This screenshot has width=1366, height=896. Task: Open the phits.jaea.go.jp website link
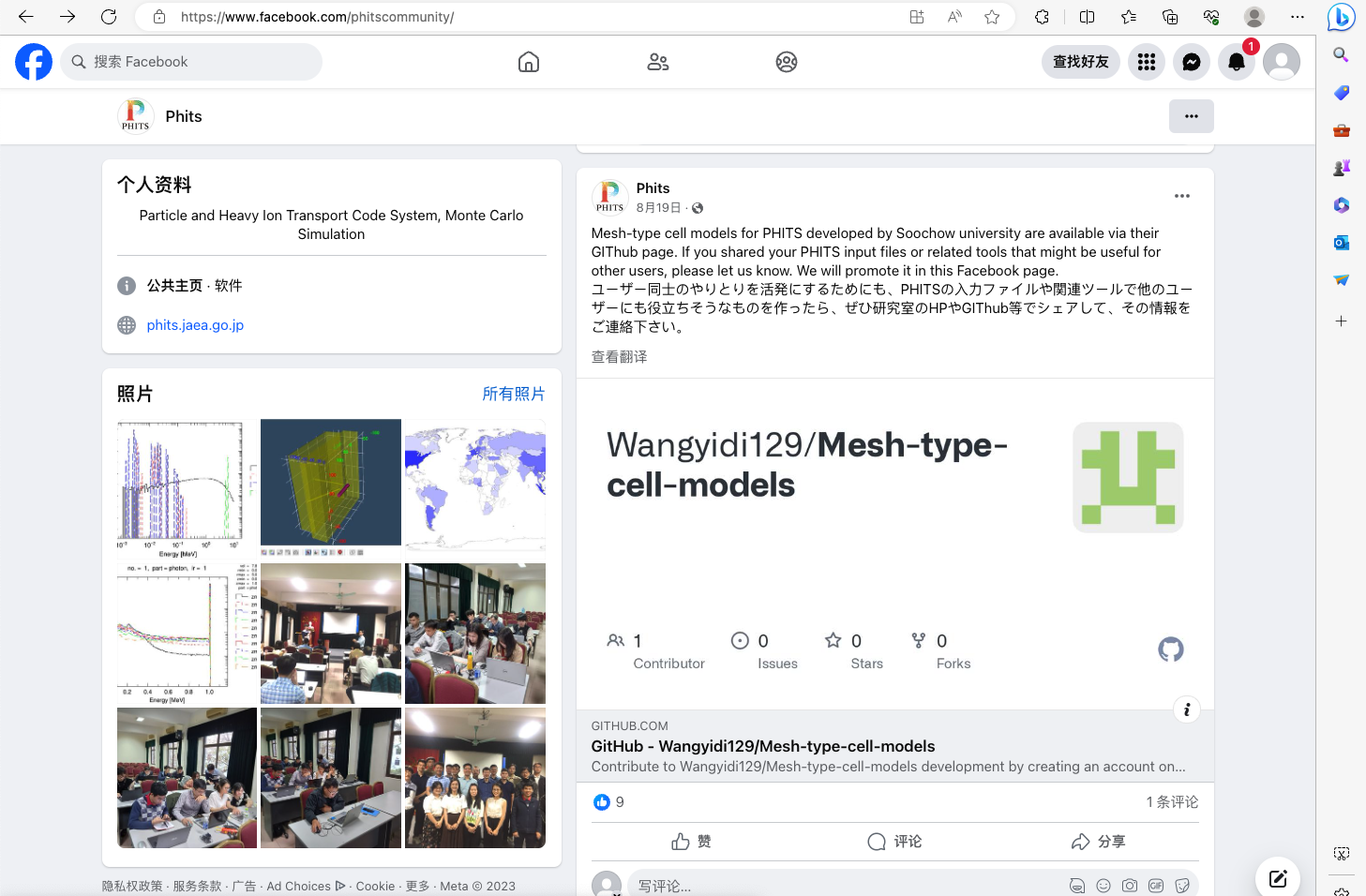tap(195, 325)
